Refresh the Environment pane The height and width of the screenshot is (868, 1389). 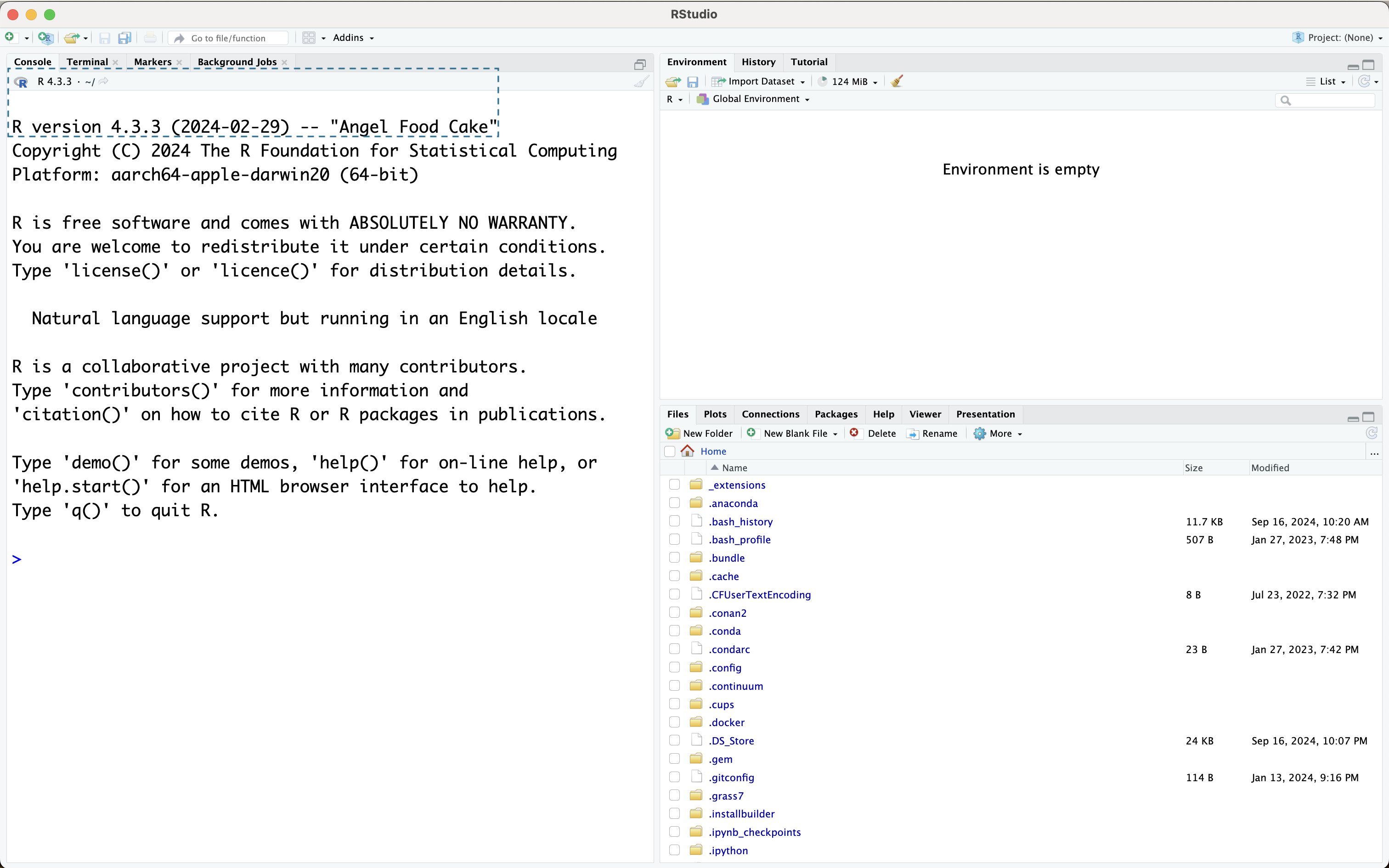click(1364, 81)
